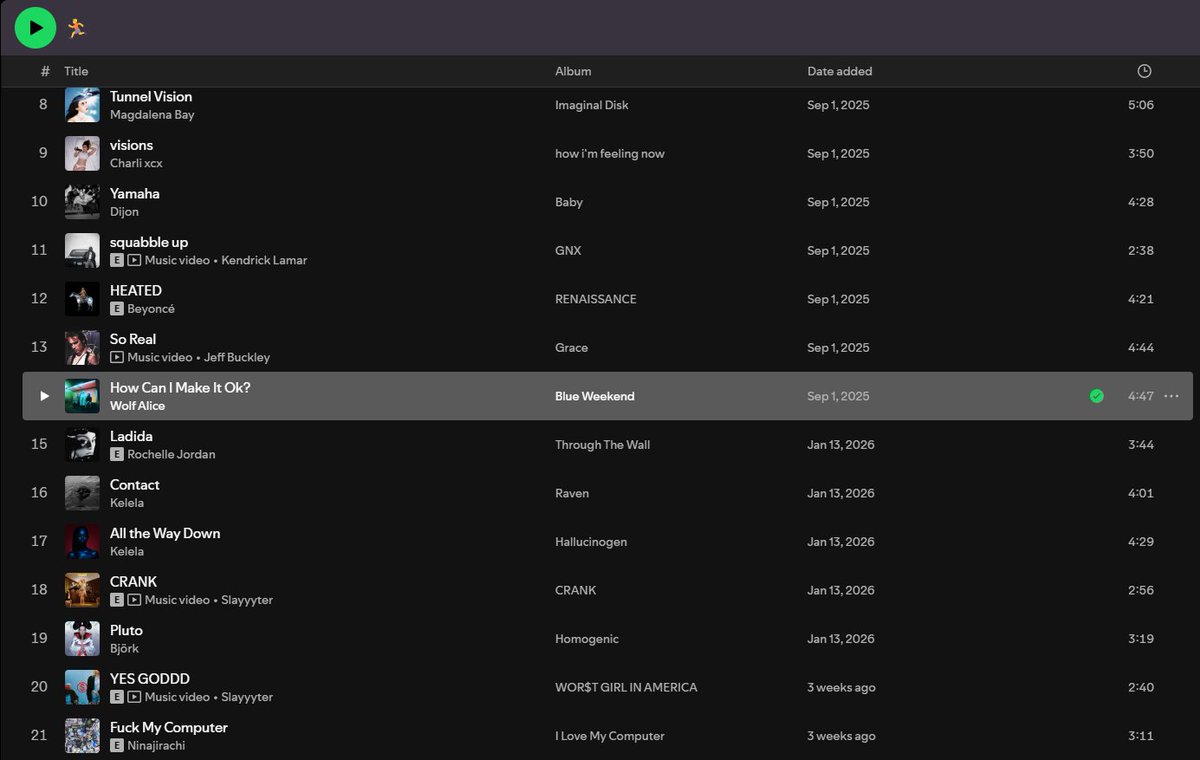
Task: Select the Pluto song title
Action: pos(126,630)
